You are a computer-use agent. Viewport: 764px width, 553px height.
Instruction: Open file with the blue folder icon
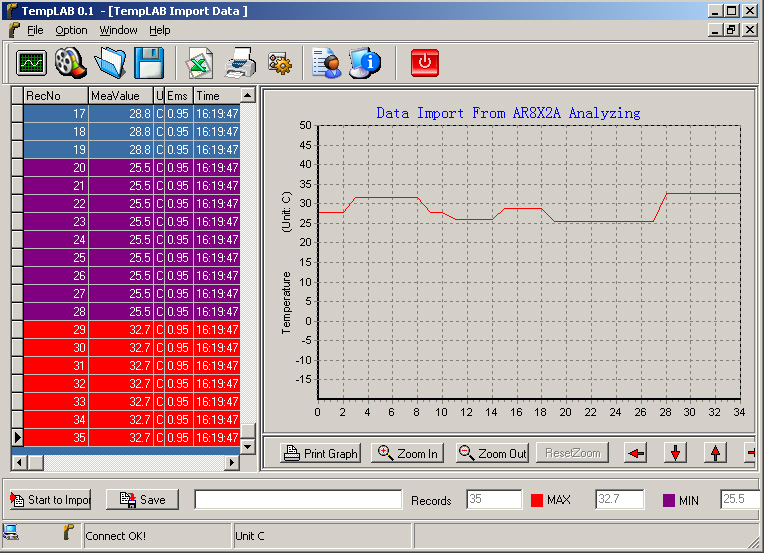[109, 63]
